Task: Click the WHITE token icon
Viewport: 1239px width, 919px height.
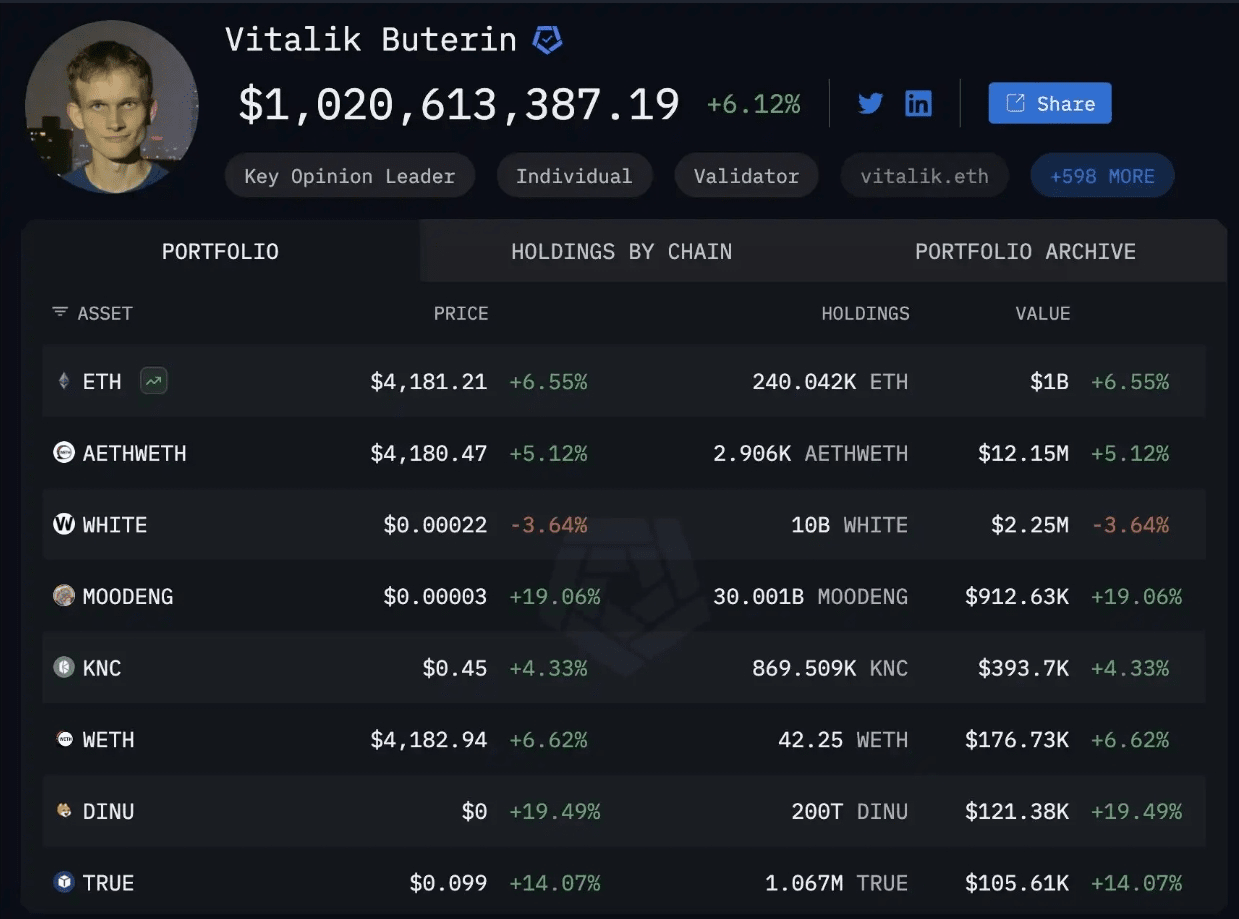Action: [x=64, y=524]
